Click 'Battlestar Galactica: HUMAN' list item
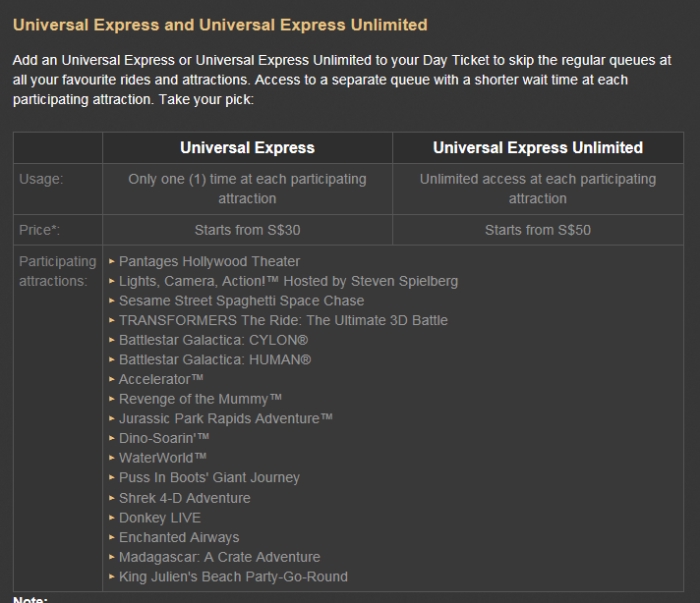 click(215, 359)
